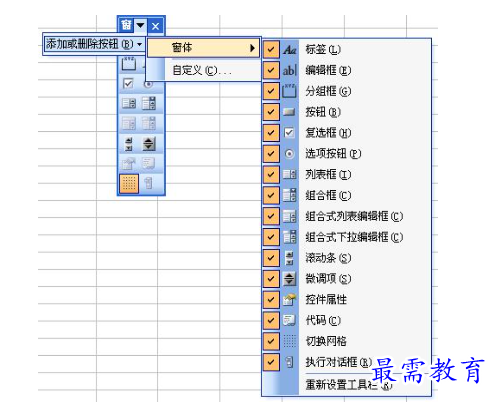This screenshot has height=402, width=493.
Task: Select the Spinner tool in floating toolbar
Action: [x=149, y=144]
